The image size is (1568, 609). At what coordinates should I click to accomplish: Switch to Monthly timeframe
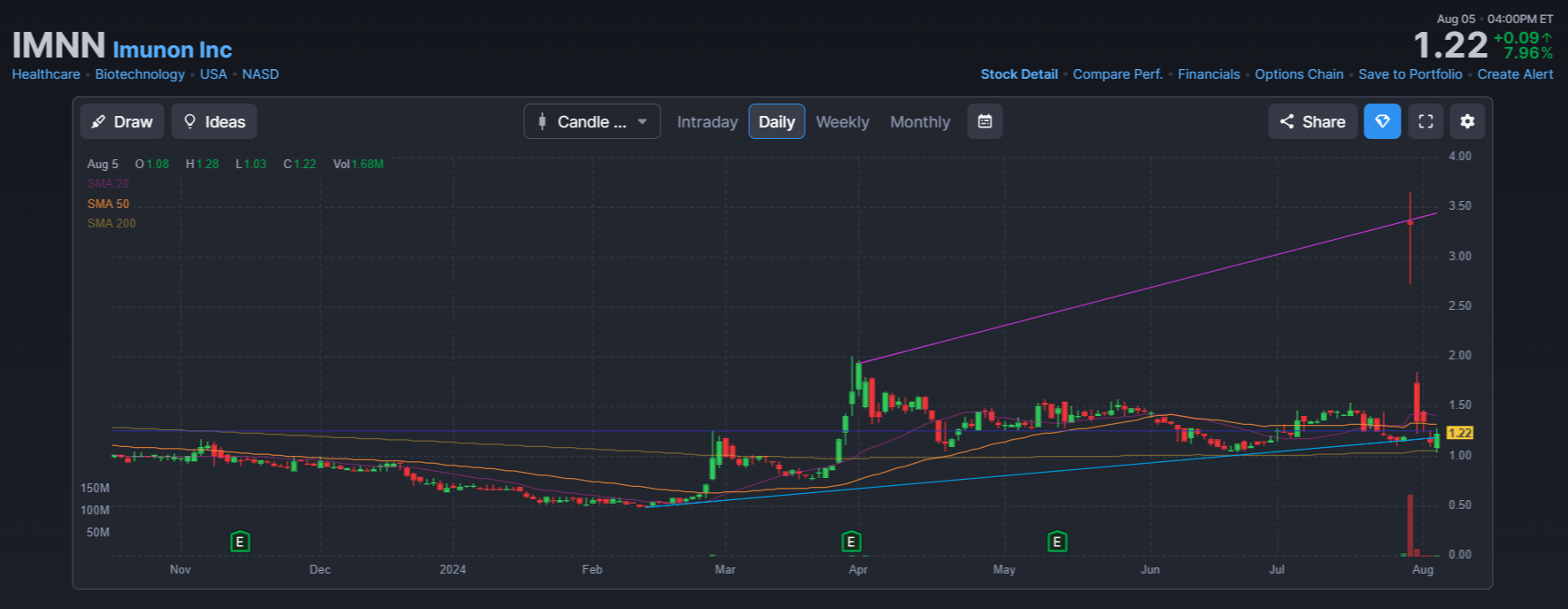920,122
